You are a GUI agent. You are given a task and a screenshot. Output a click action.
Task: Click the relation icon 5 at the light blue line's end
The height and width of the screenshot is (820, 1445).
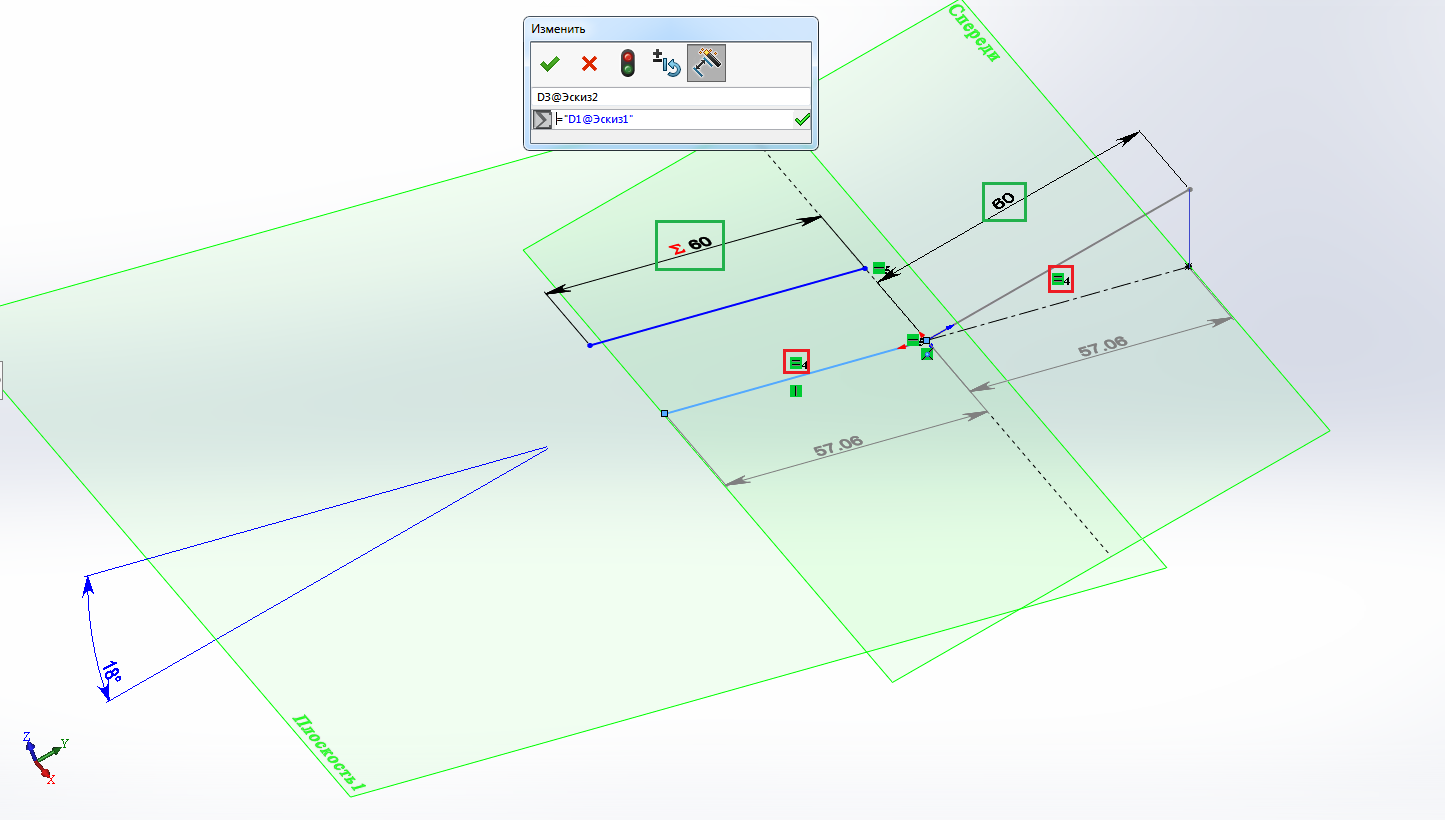tap(914, 340)
